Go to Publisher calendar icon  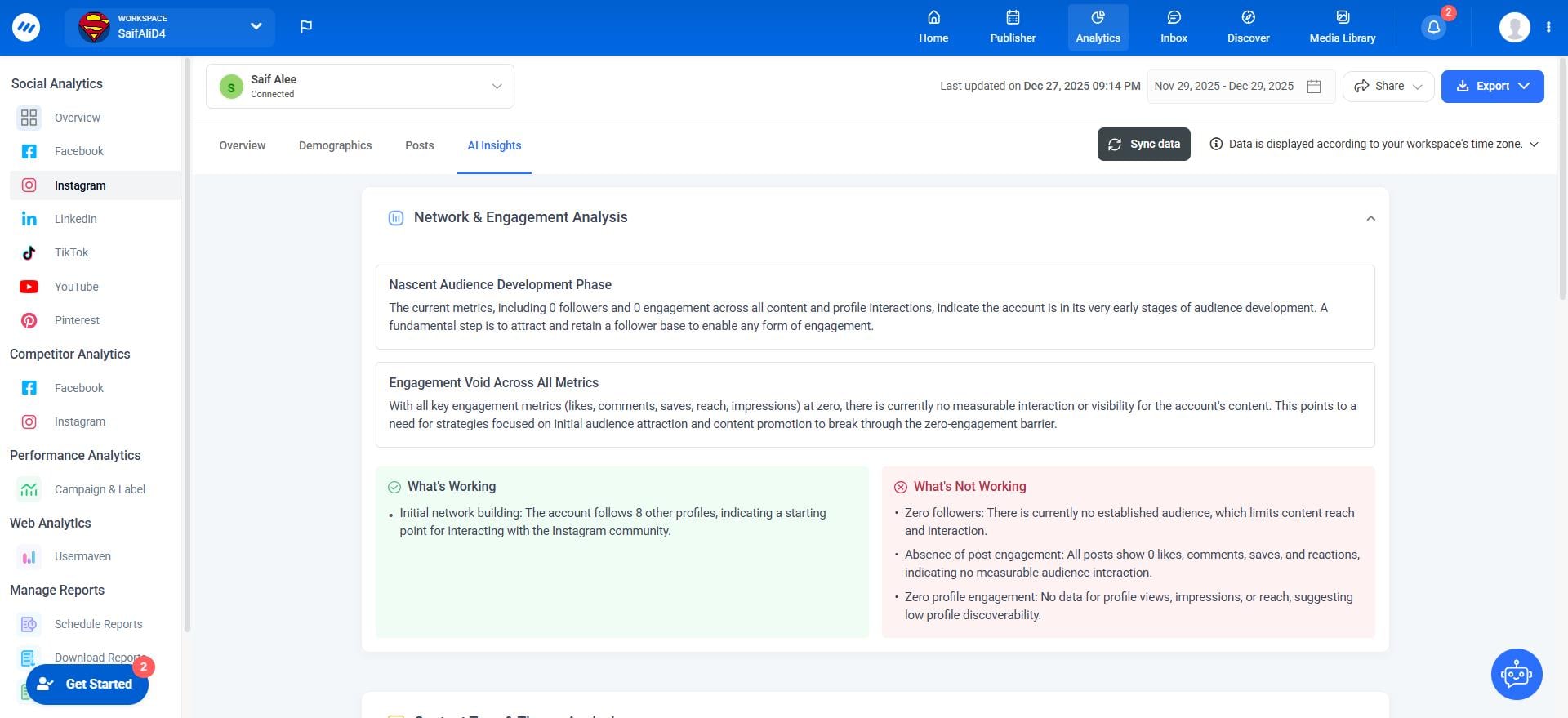click(1013, 17)
